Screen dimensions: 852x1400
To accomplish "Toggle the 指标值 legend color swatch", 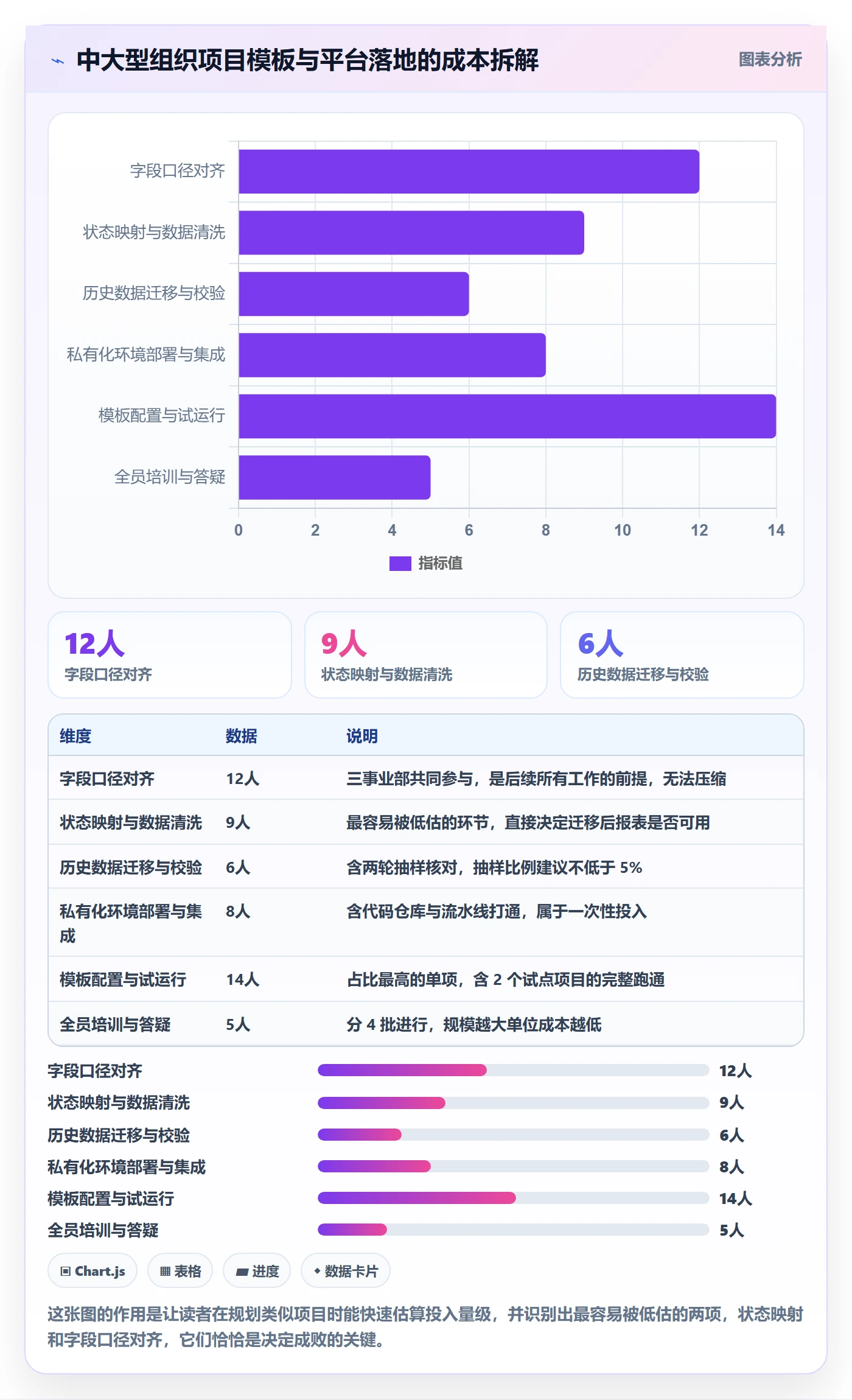I will pyautogui.click(x=400, y=564).
